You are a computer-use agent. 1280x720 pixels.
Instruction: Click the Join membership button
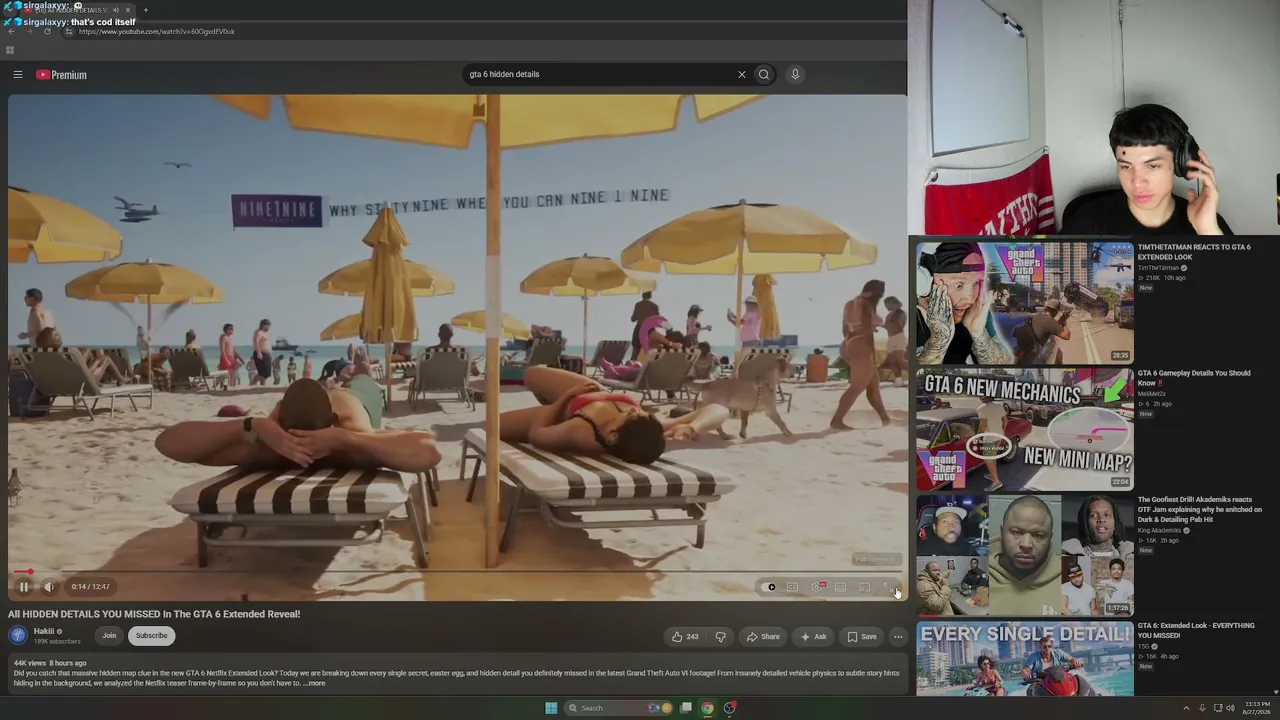coord(109,636)
